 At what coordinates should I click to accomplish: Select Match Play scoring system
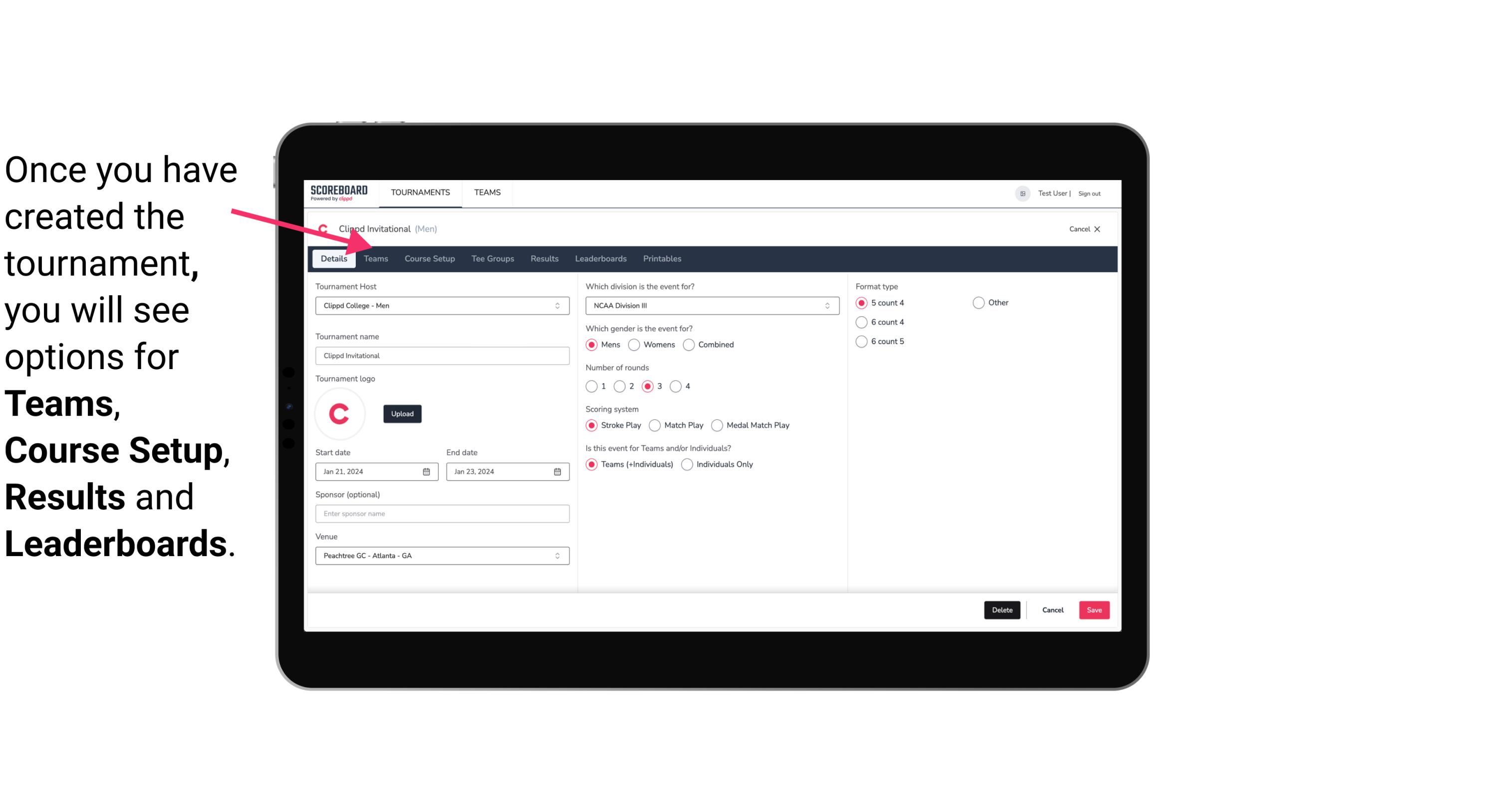coord(654,425)
